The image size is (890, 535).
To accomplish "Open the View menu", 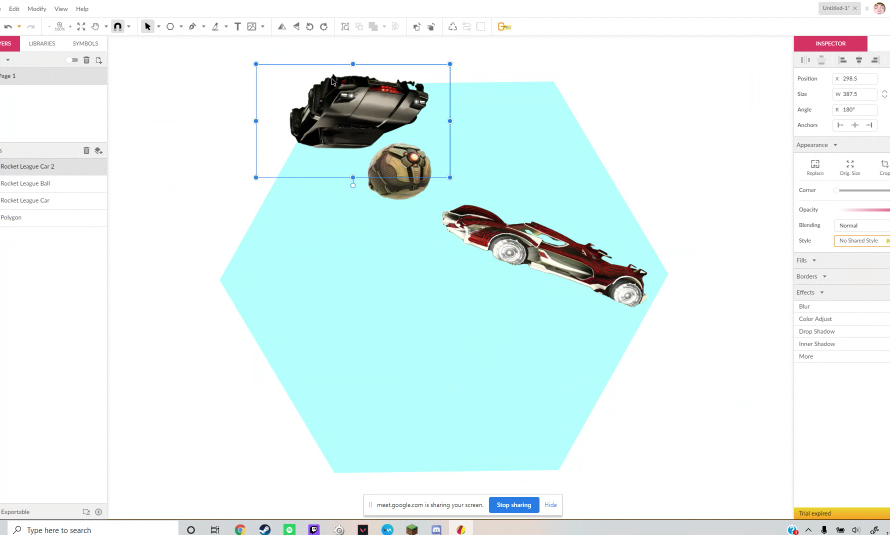I will tap(61, 9).
